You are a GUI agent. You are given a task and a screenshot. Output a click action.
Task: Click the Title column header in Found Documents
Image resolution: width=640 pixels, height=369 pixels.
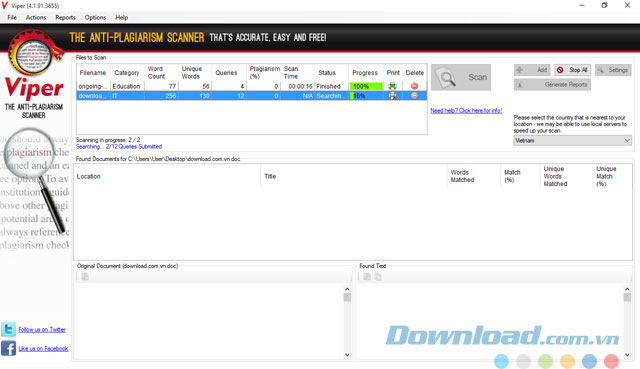354,176
